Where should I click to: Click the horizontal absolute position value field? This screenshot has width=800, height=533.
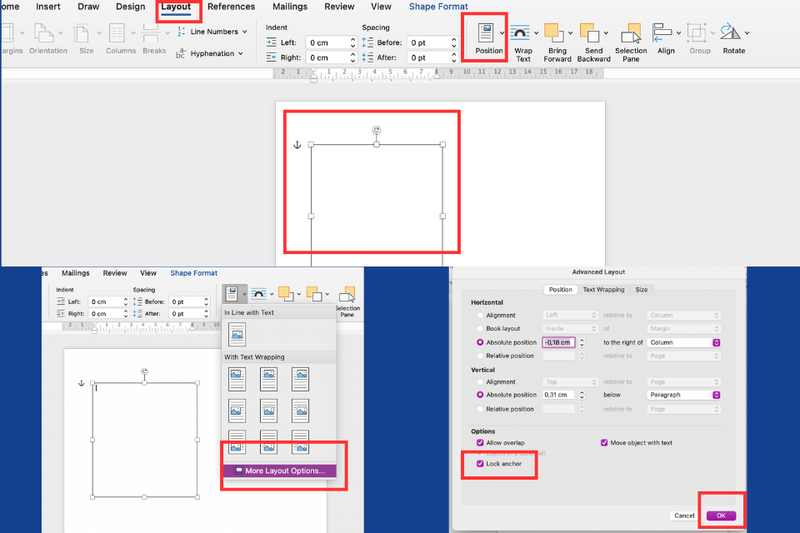559,343
